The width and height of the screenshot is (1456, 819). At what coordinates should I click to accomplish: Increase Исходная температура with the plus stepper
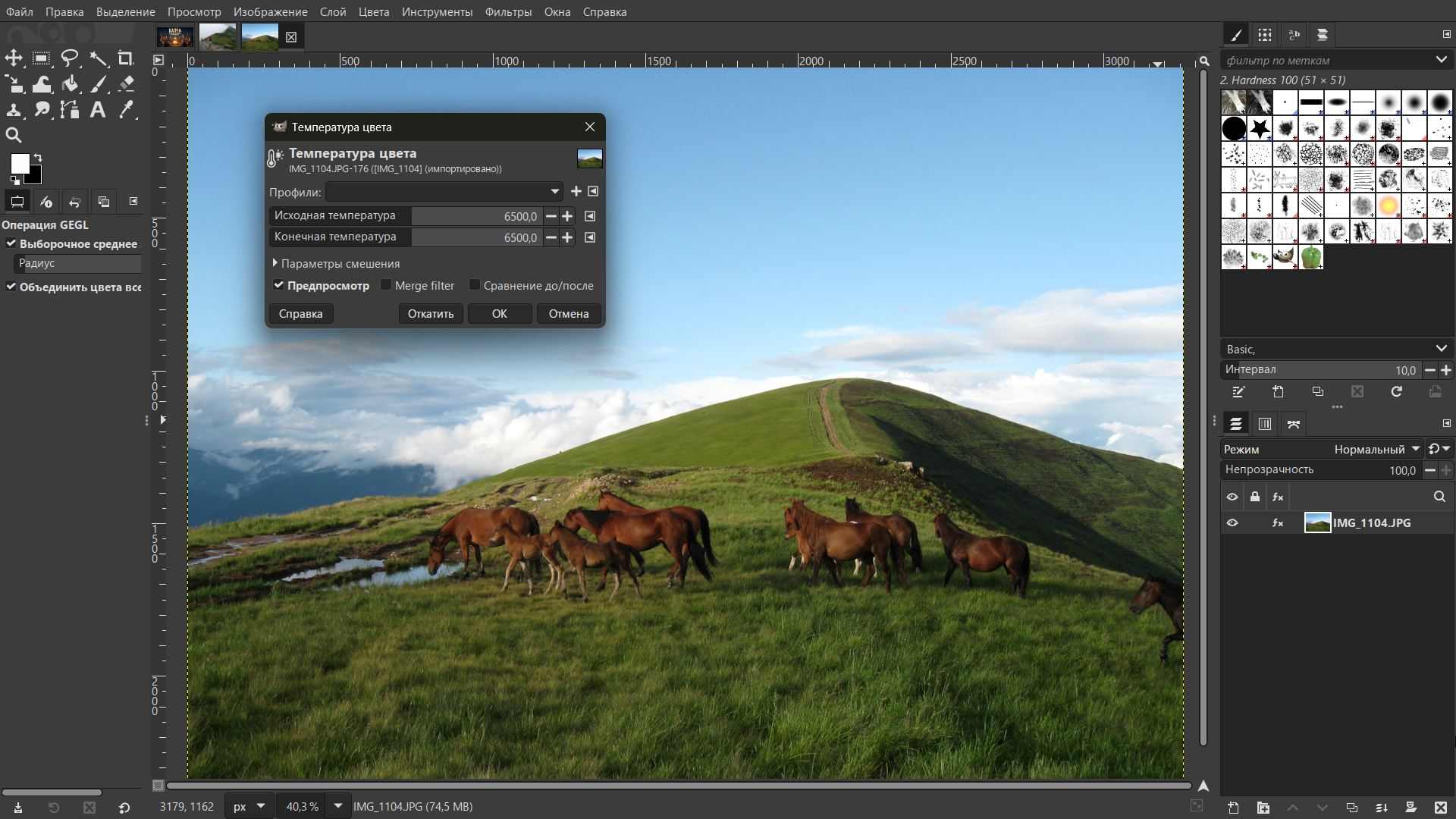pos(566,216)
